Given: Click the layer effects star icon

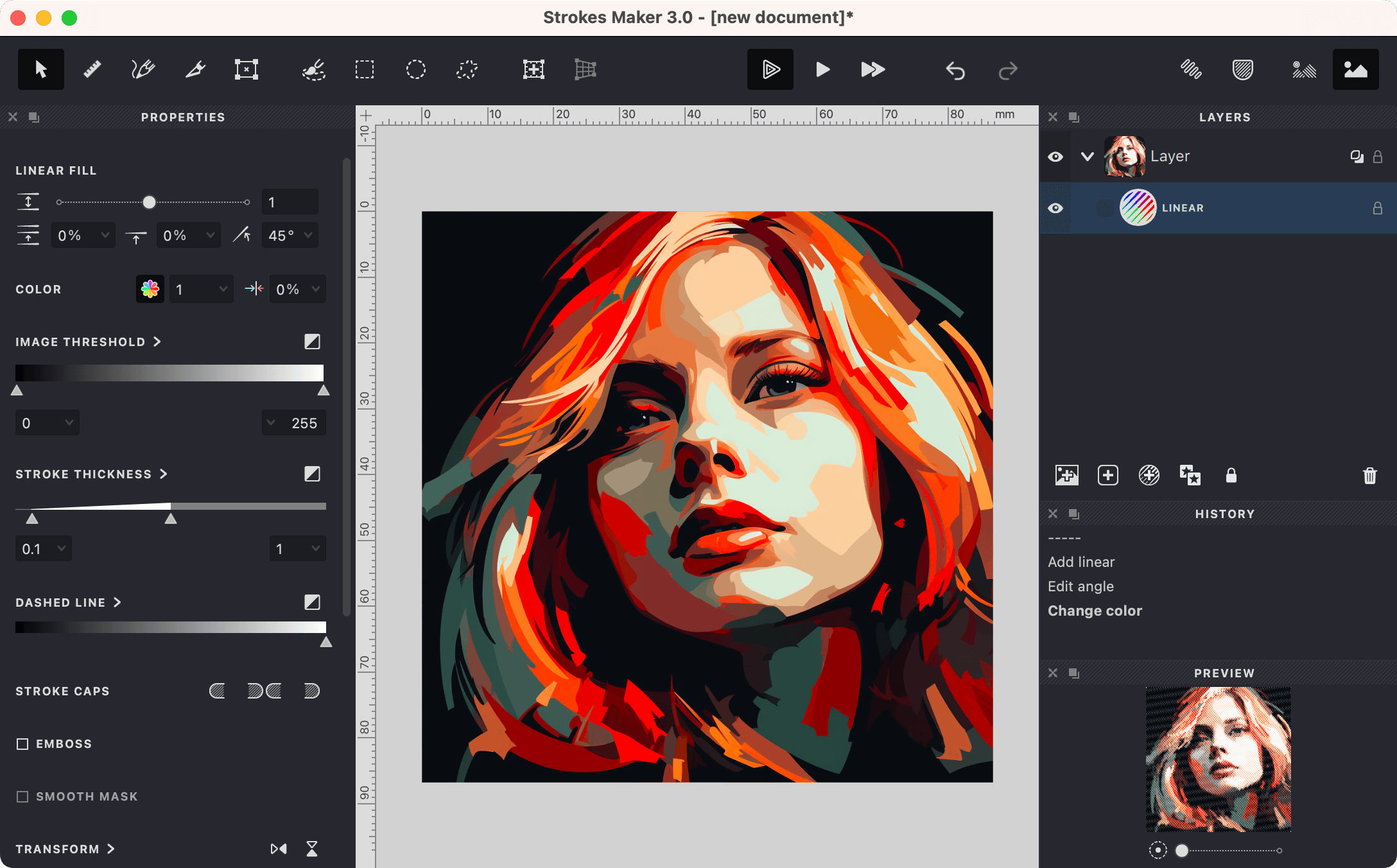Looking at the screenshot, I should coord(1190,475).
